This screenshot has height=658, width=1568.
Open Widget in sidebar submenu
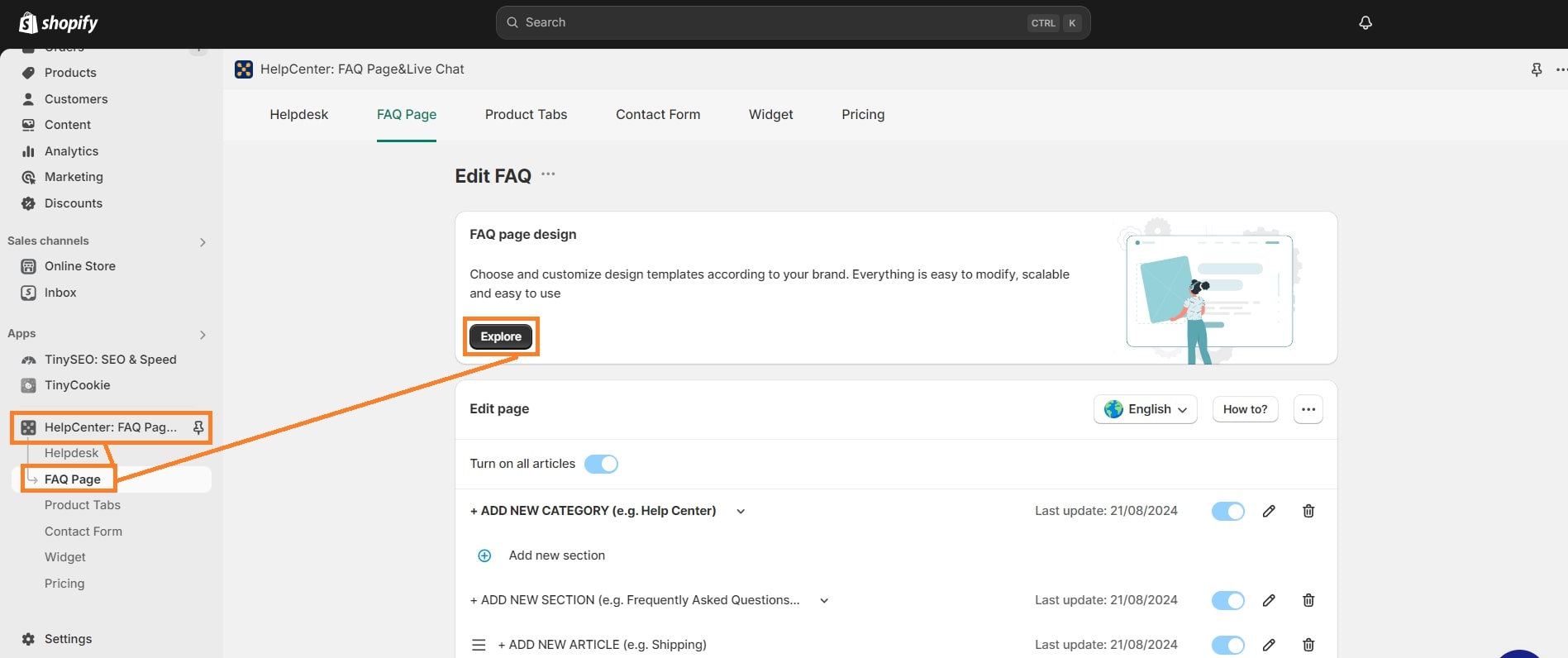pyautogui.click(x=65, y=557)
